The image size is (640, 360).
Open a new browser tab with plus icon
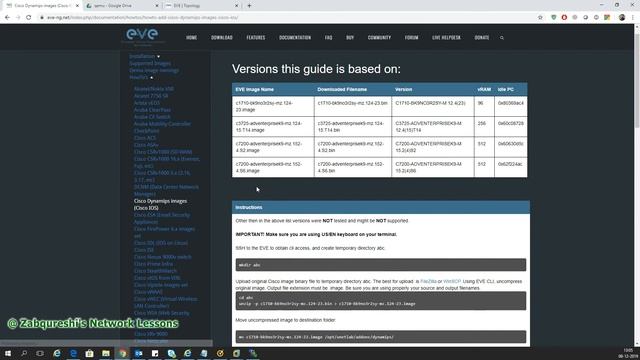[x=249, y=6]
